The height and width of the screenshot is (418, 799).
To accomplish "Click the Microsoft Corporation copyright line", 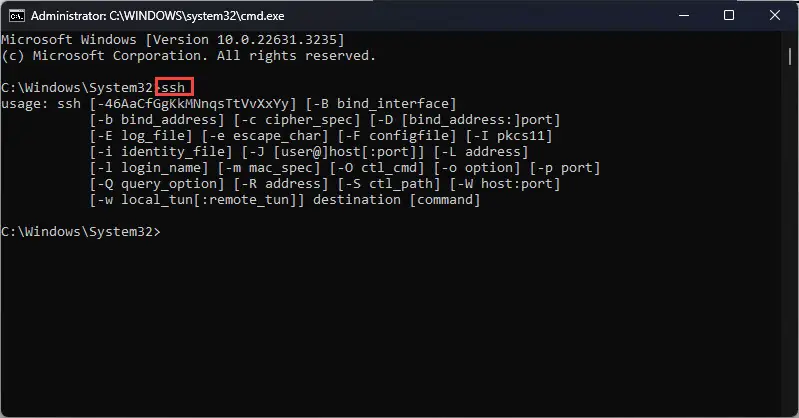I will coord(189,56).
